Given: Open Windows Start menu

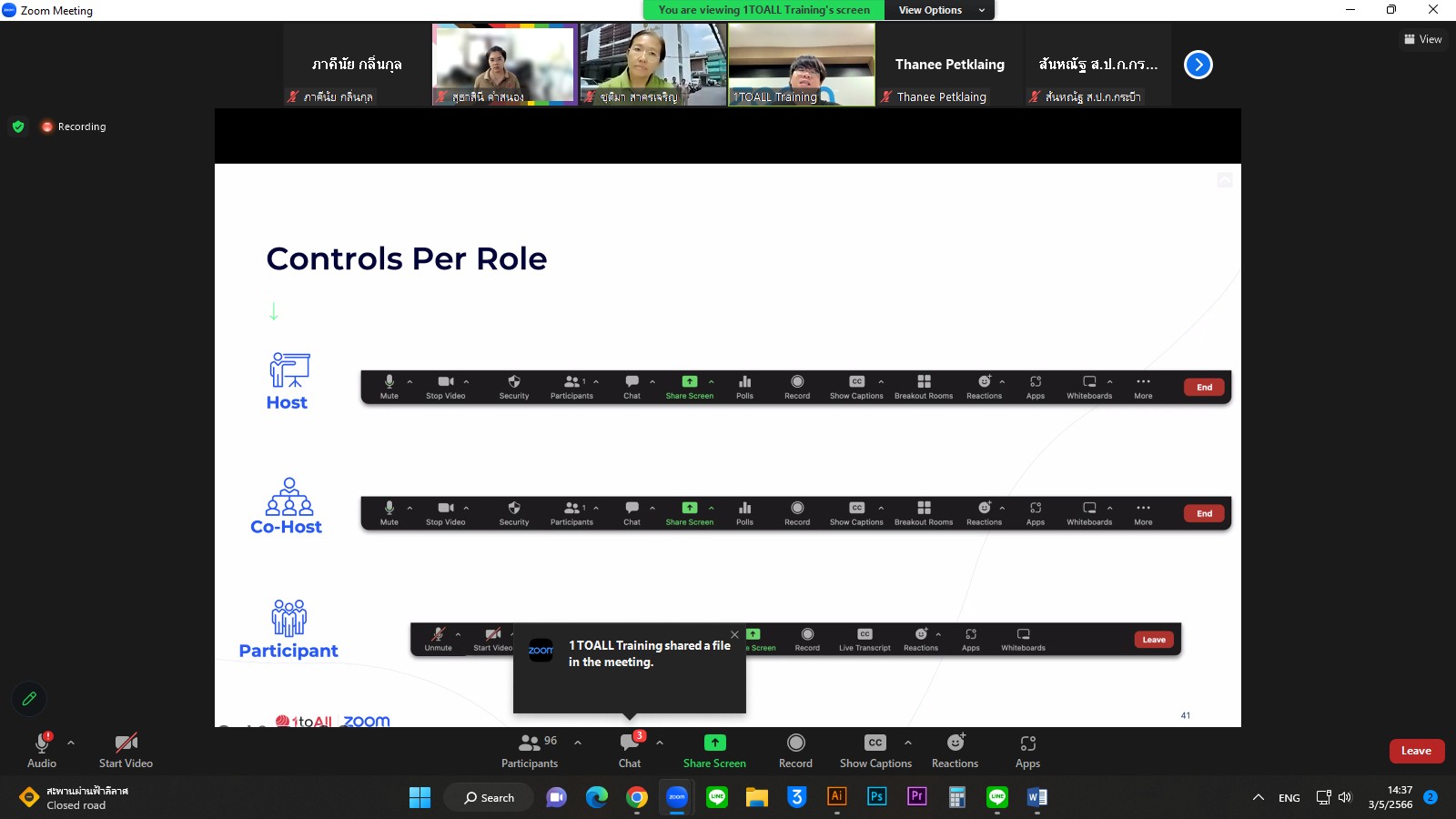Looking at the screenshot, I should point(420,797).
